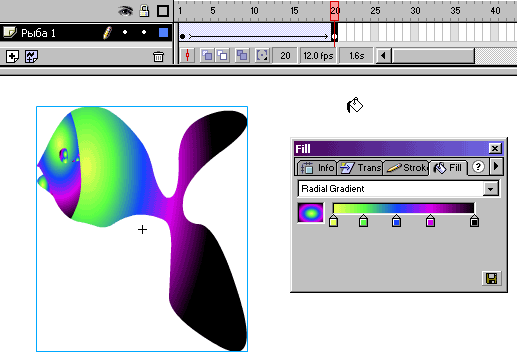
Task: Toggle visibility dot for layer Рыба 1
Action: (125, 32)
